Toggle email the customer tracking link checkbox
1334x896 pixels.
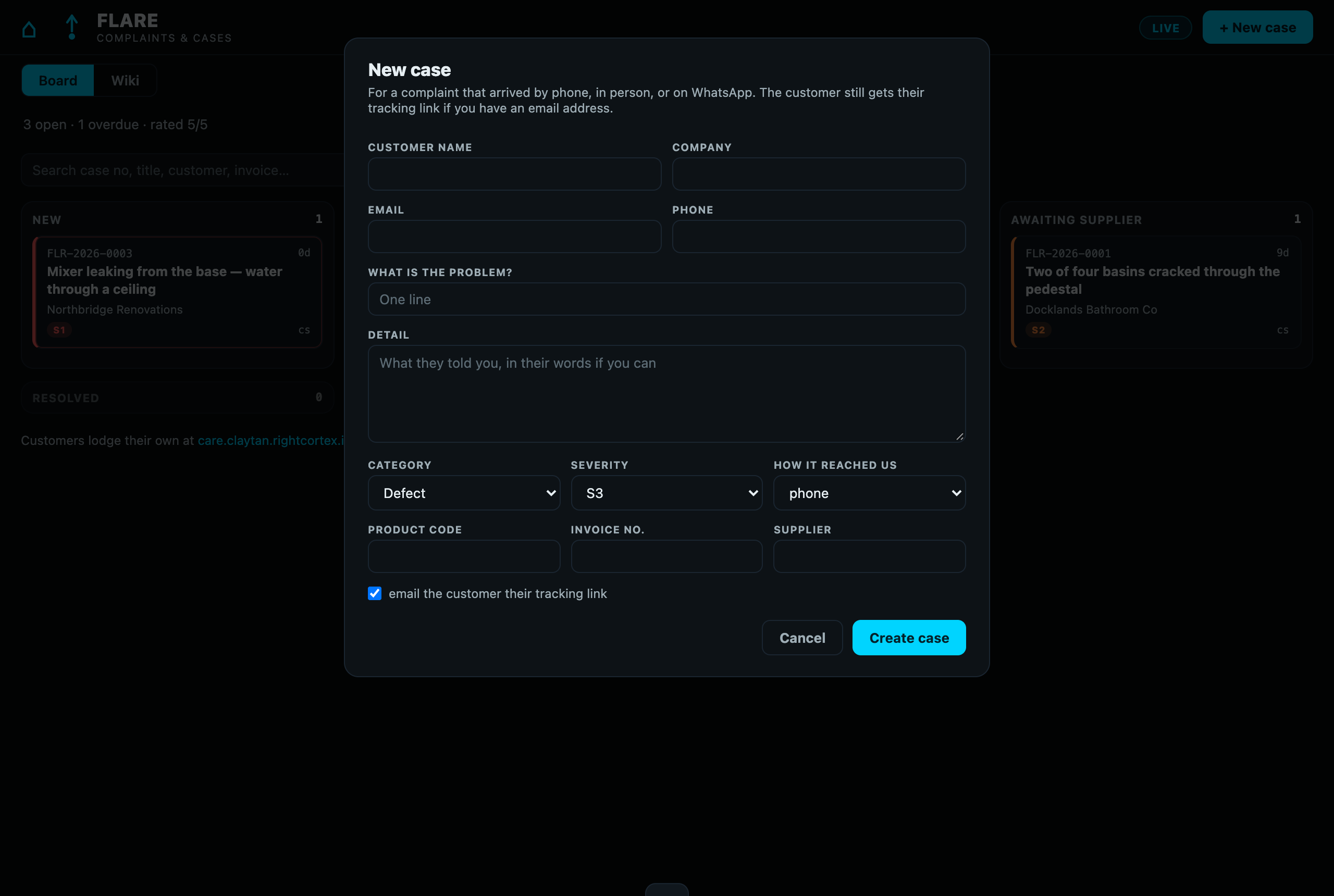[374, 593]
